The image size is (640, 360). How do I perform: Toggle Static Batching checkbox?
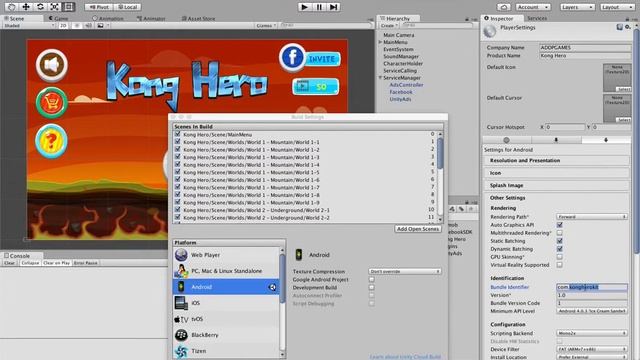[x=560, y=241]
